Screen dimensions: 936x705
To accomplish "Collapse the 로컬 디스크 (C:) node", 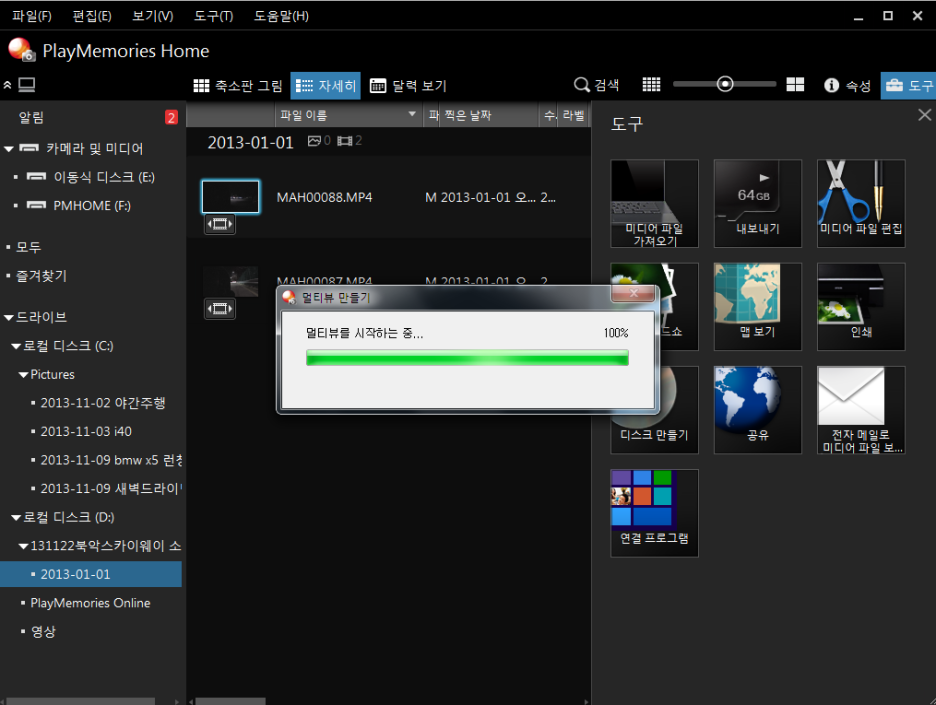I will click(16, 346).
